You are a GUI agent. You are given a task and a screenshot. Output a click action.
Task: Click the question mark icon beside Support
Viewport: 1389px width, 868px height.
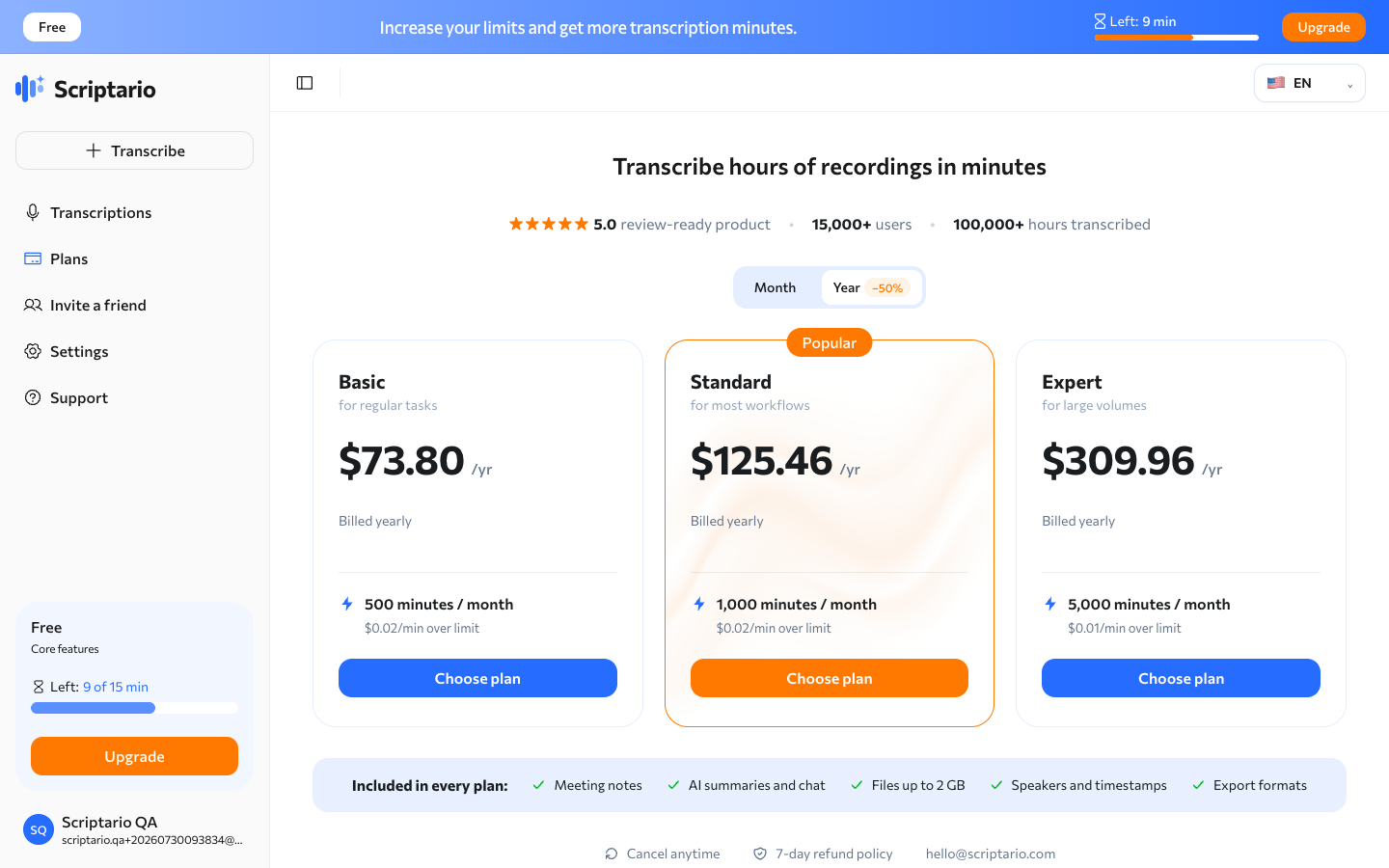point(33,397)
